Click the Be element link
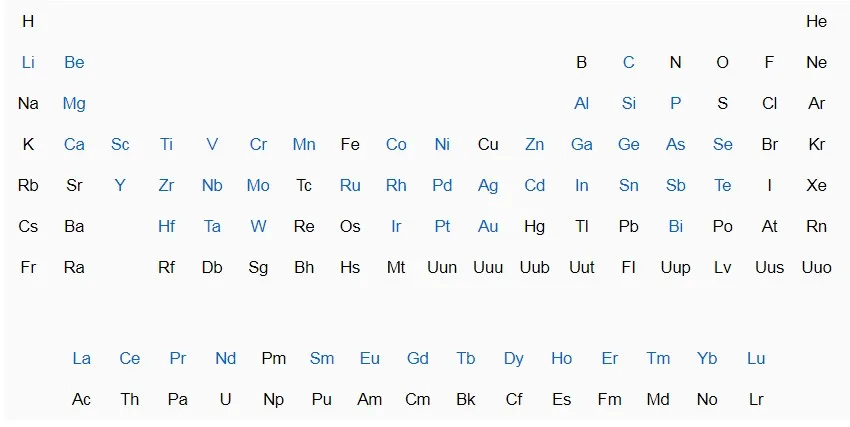Image resolution: width=850 pixels, height=427 pixels. [x=74, y=62]
